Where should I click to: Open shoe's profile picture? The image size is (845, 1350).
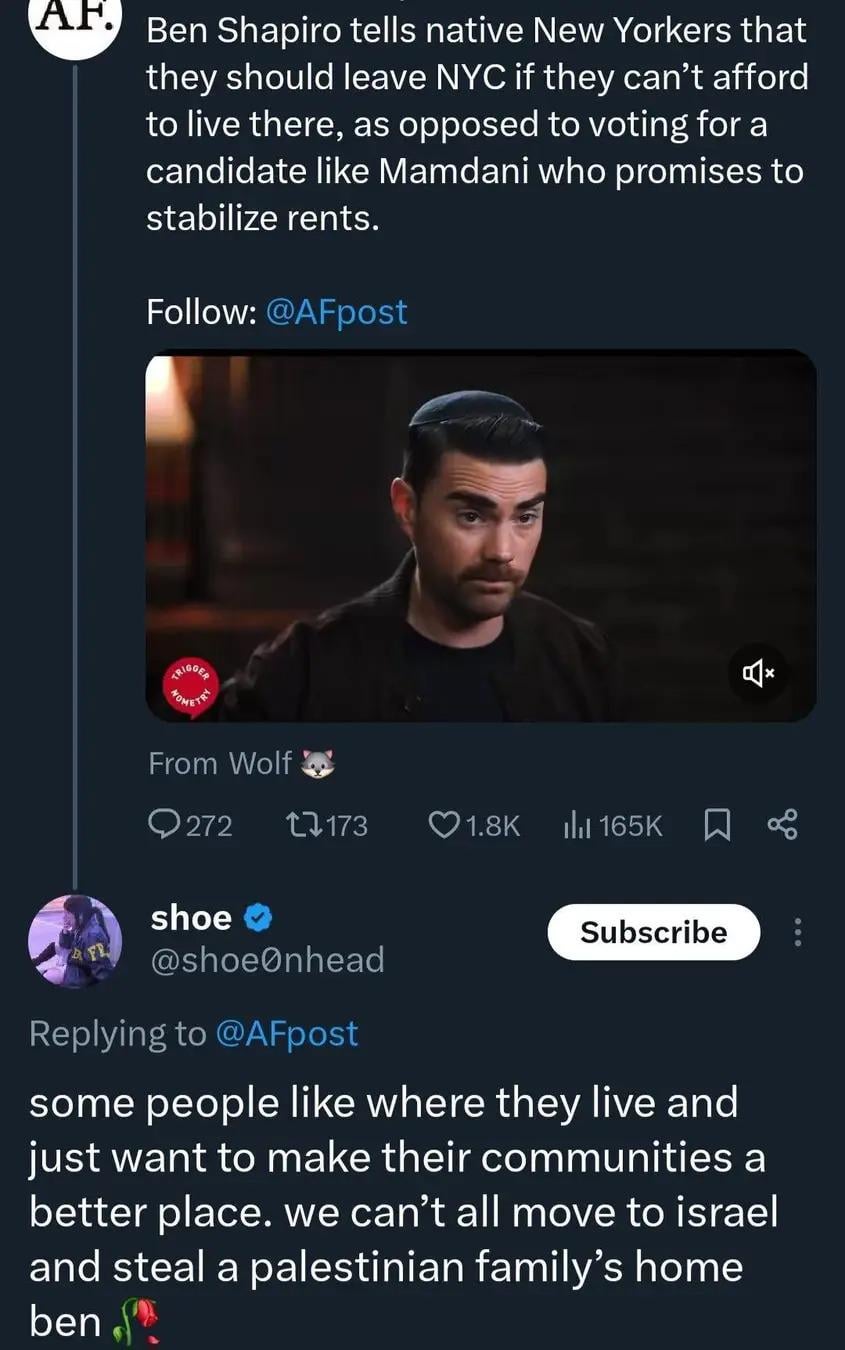click(x=75, y=941)
